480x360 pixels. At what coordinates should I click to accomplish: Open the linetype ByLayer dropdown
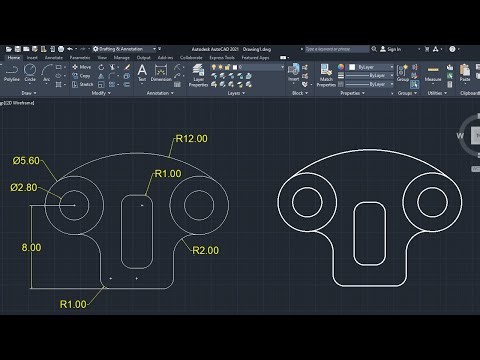pyautogui.click(x=370, y=84)
